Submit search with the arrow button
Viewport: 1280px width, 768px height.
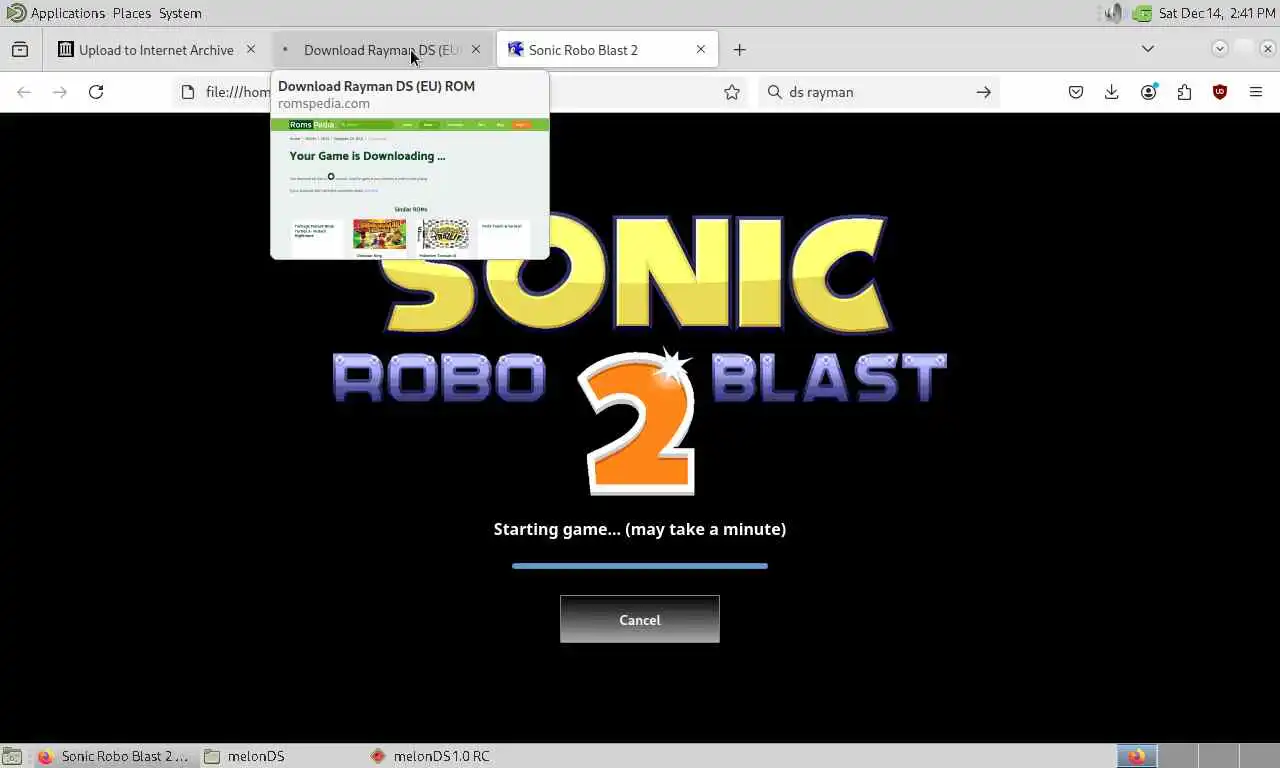(x=984, y=92)
